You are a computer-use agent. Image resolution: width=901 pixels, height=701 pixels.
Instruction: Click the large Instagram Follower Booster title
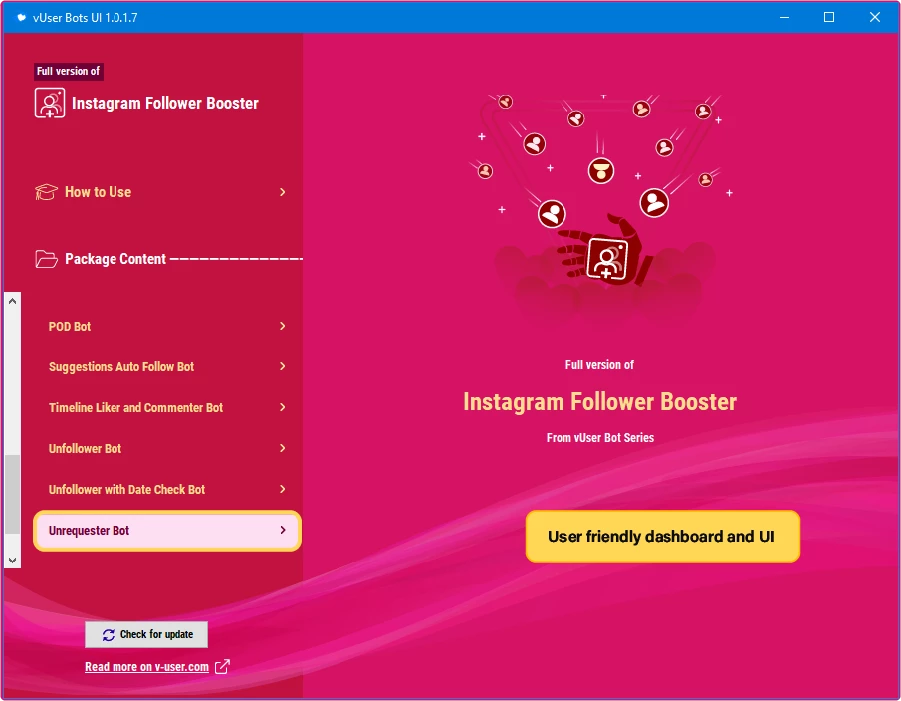point(600,402)
